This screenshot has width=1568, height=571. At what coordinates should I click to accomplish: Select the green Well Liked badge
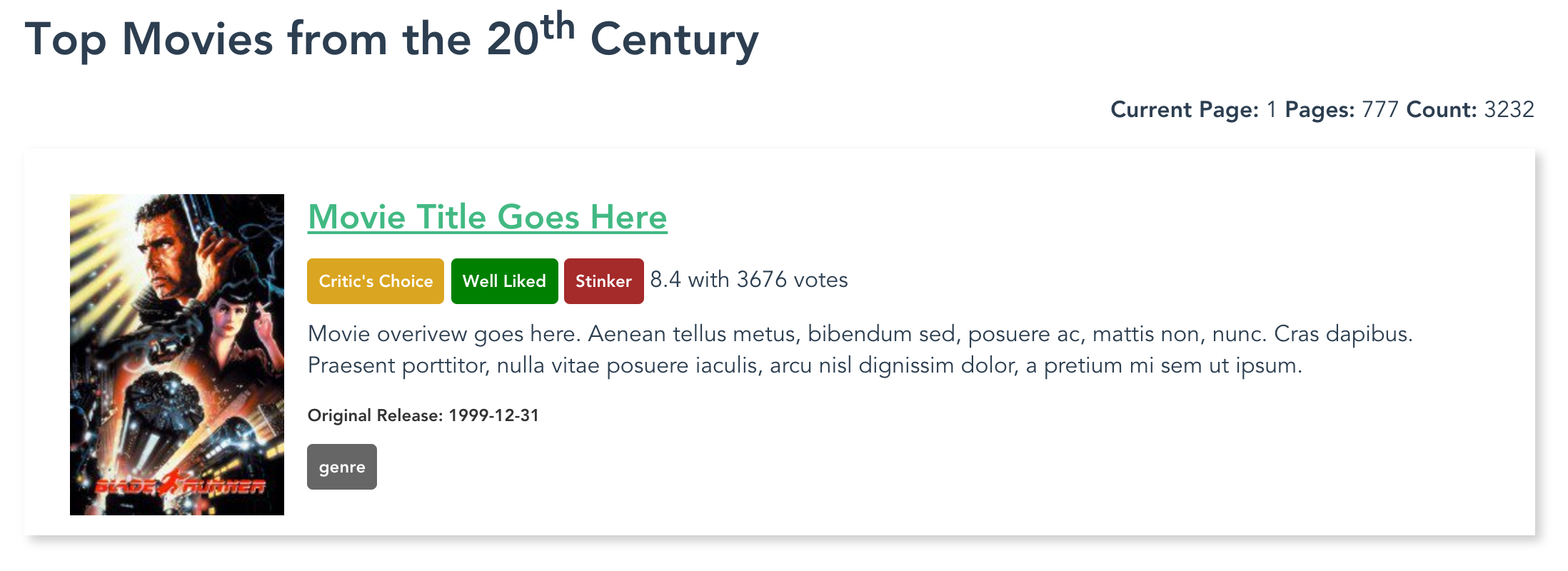click(x=504, y=281)
